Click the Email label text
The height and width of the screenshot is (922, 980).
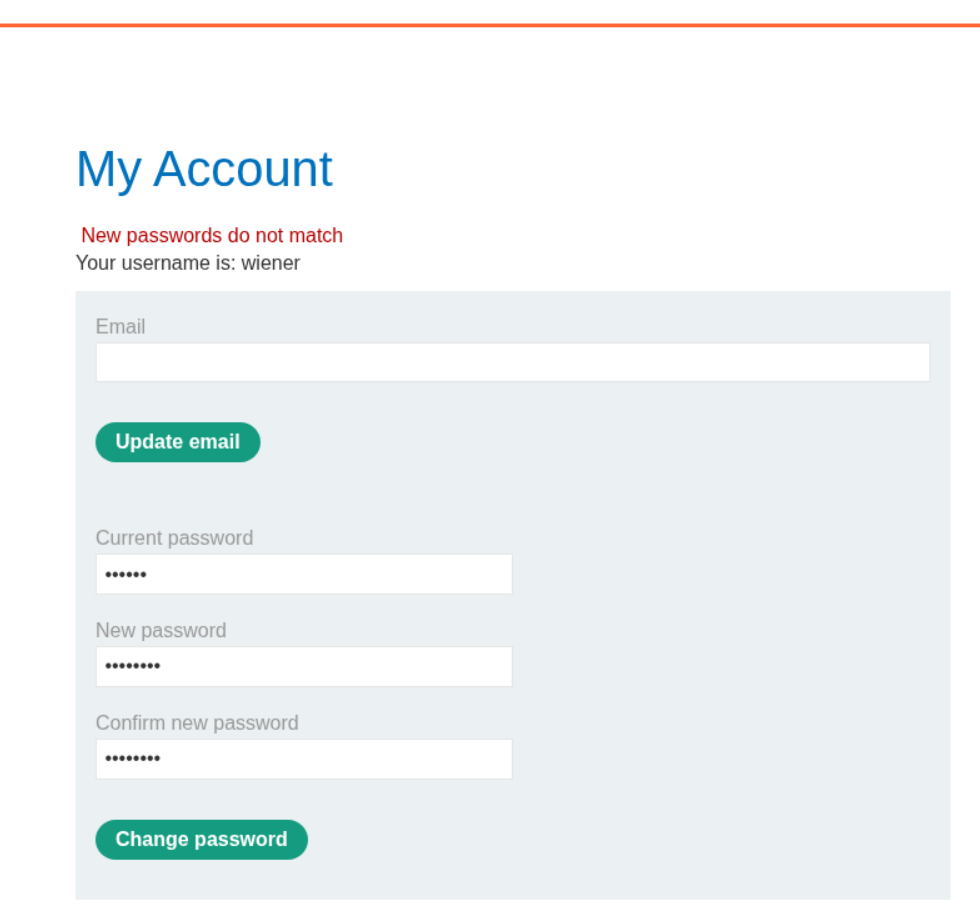pos(120,326)
